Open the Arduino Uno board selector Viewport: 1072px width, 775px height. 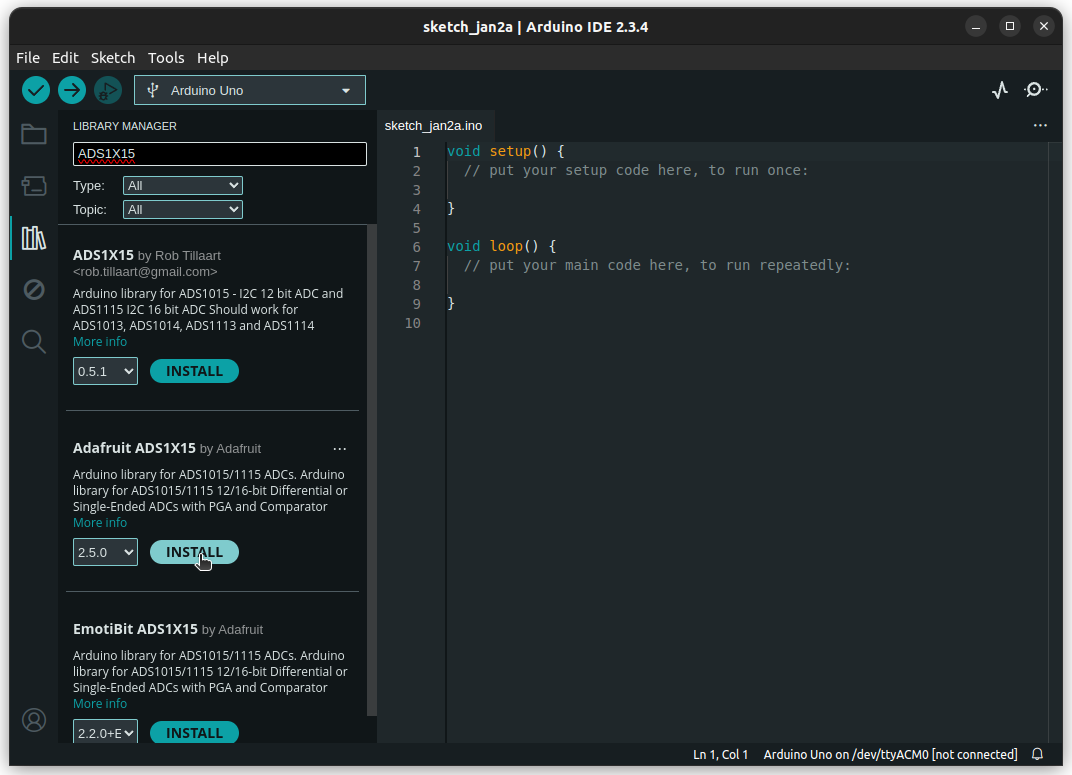point(248,89)
